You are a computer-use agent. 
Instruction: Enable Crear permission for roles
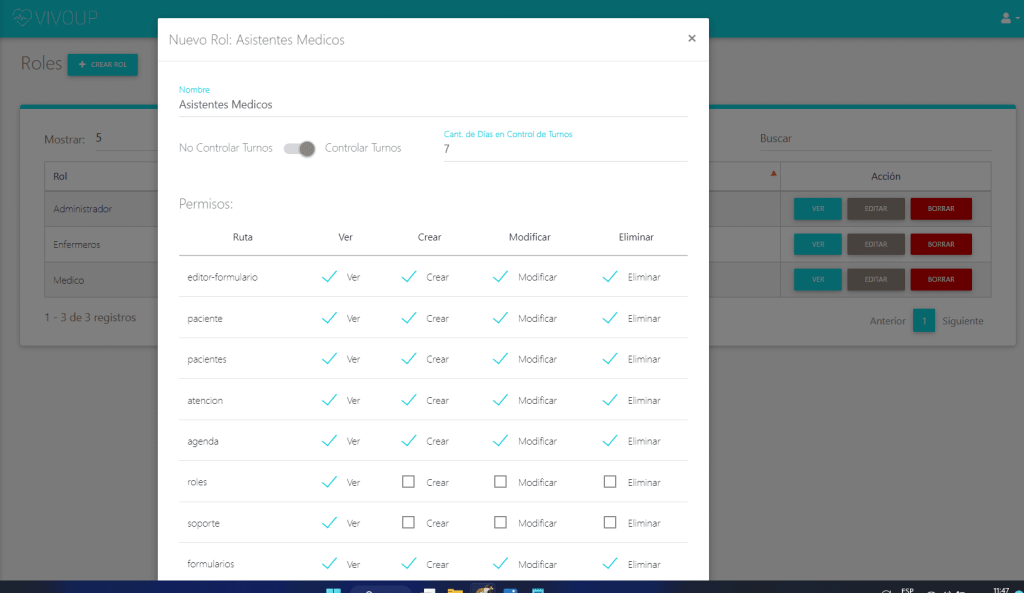pyautogui.click(x=408, y=481)
